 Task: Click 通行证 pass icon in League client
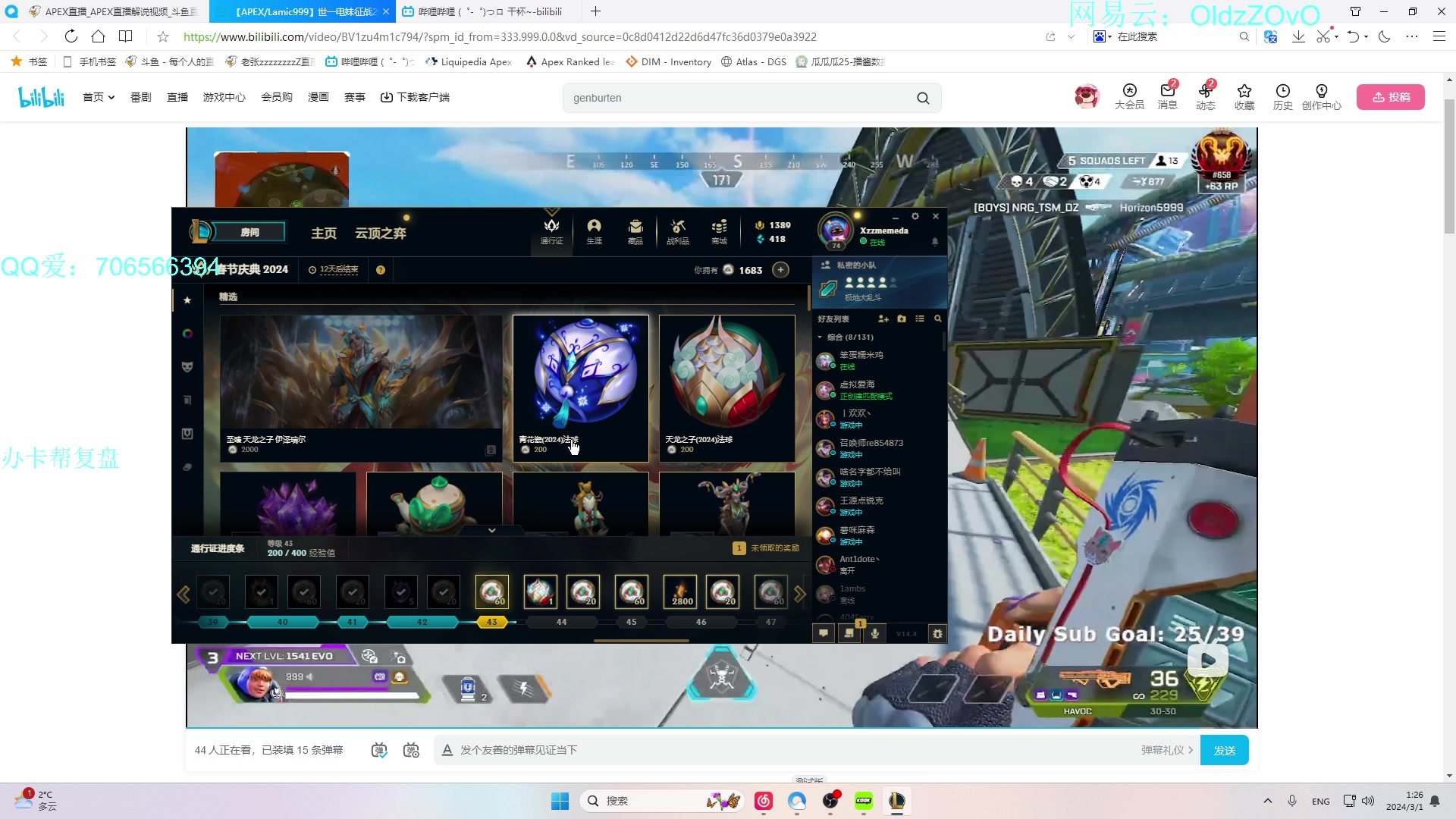click(551, 231)
